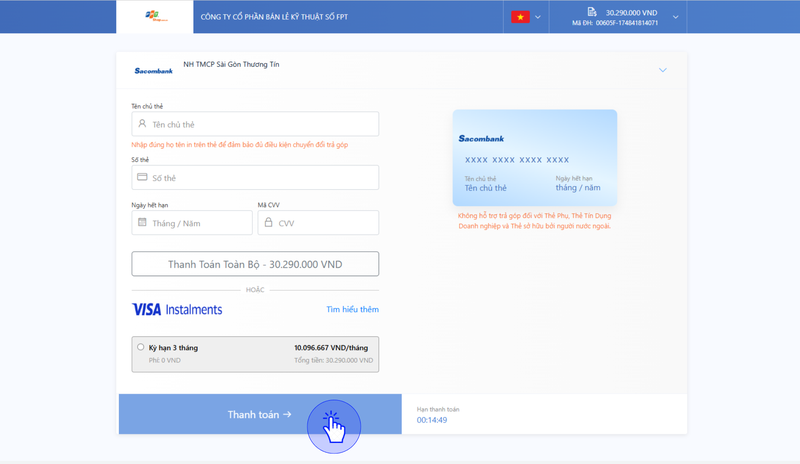Click the Mã ĐH order code text
Image resolution: width=800 pixels, height=464 pixels.
[x=615, y=23]
